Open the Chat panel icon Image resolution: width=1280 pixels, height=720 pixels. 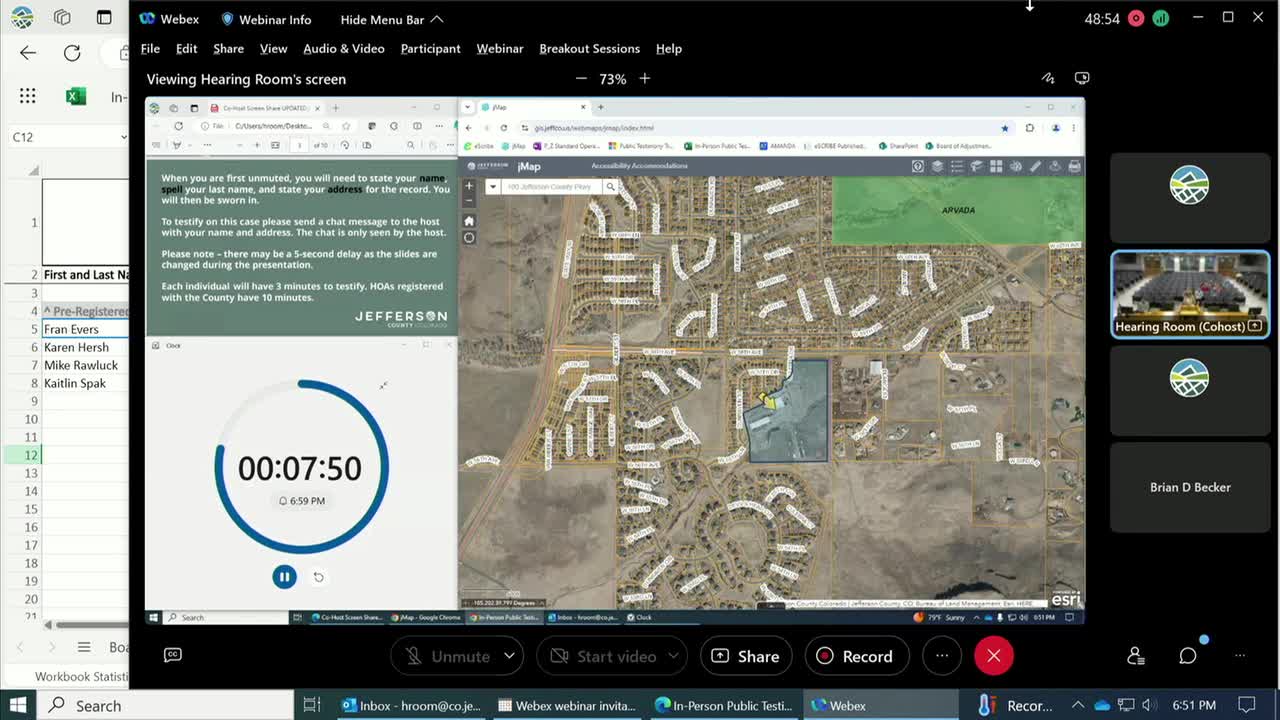[x=1188, y=656]
